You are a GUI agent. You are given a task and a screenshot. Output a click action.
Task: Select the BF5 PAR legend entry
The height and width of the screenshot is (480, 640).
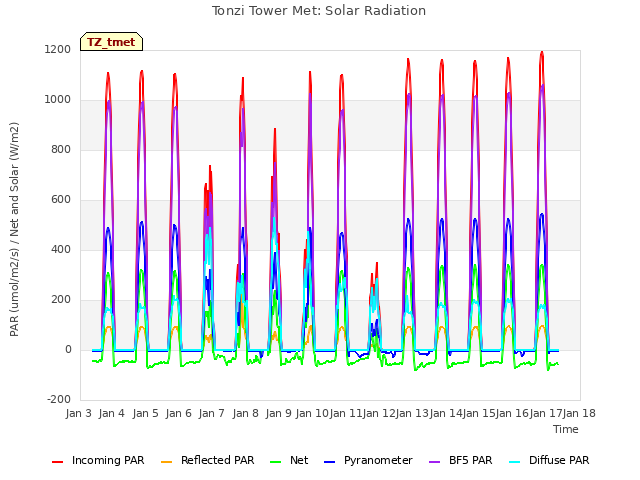pos(461,460)
